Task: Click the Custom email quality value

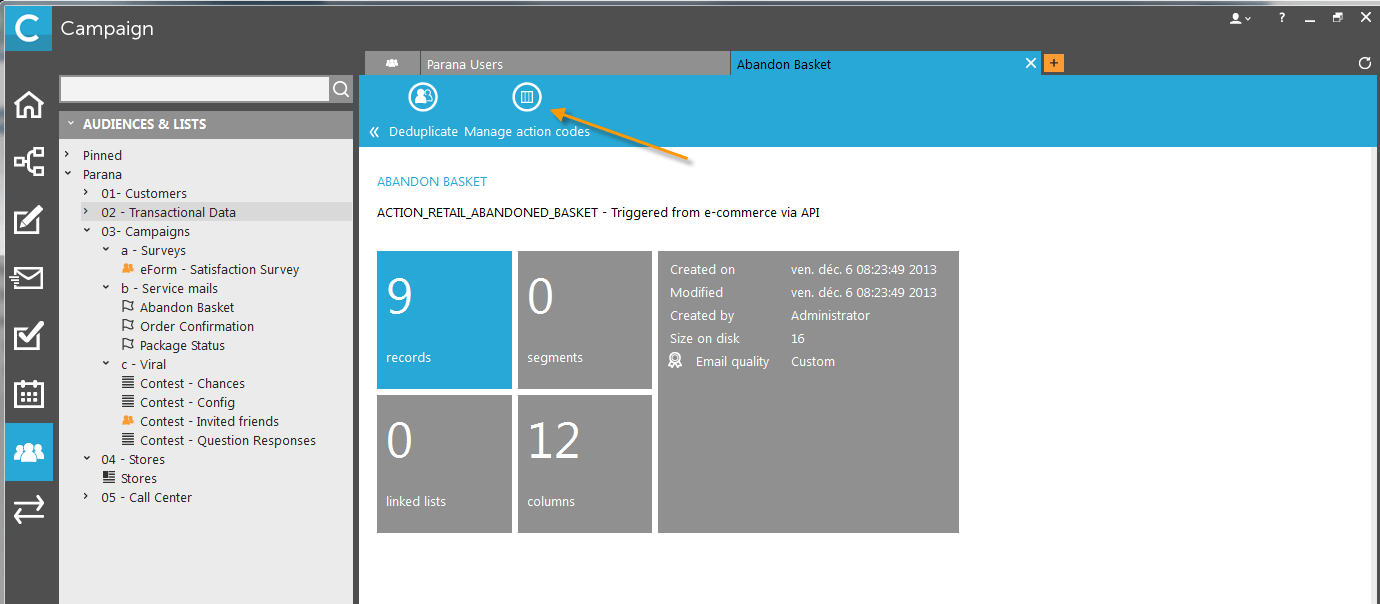Action: pyautogui.click(x=813, y=361)
